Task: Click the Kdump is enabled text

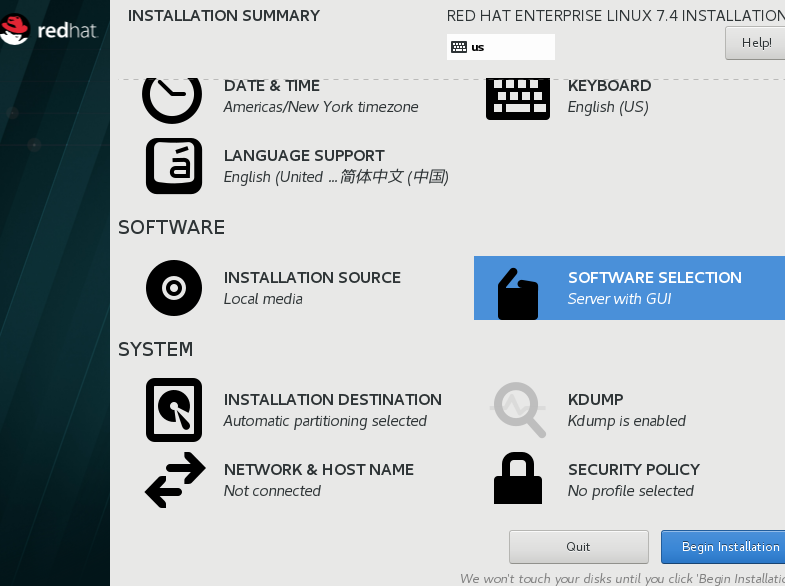Action: click(626, 421)
